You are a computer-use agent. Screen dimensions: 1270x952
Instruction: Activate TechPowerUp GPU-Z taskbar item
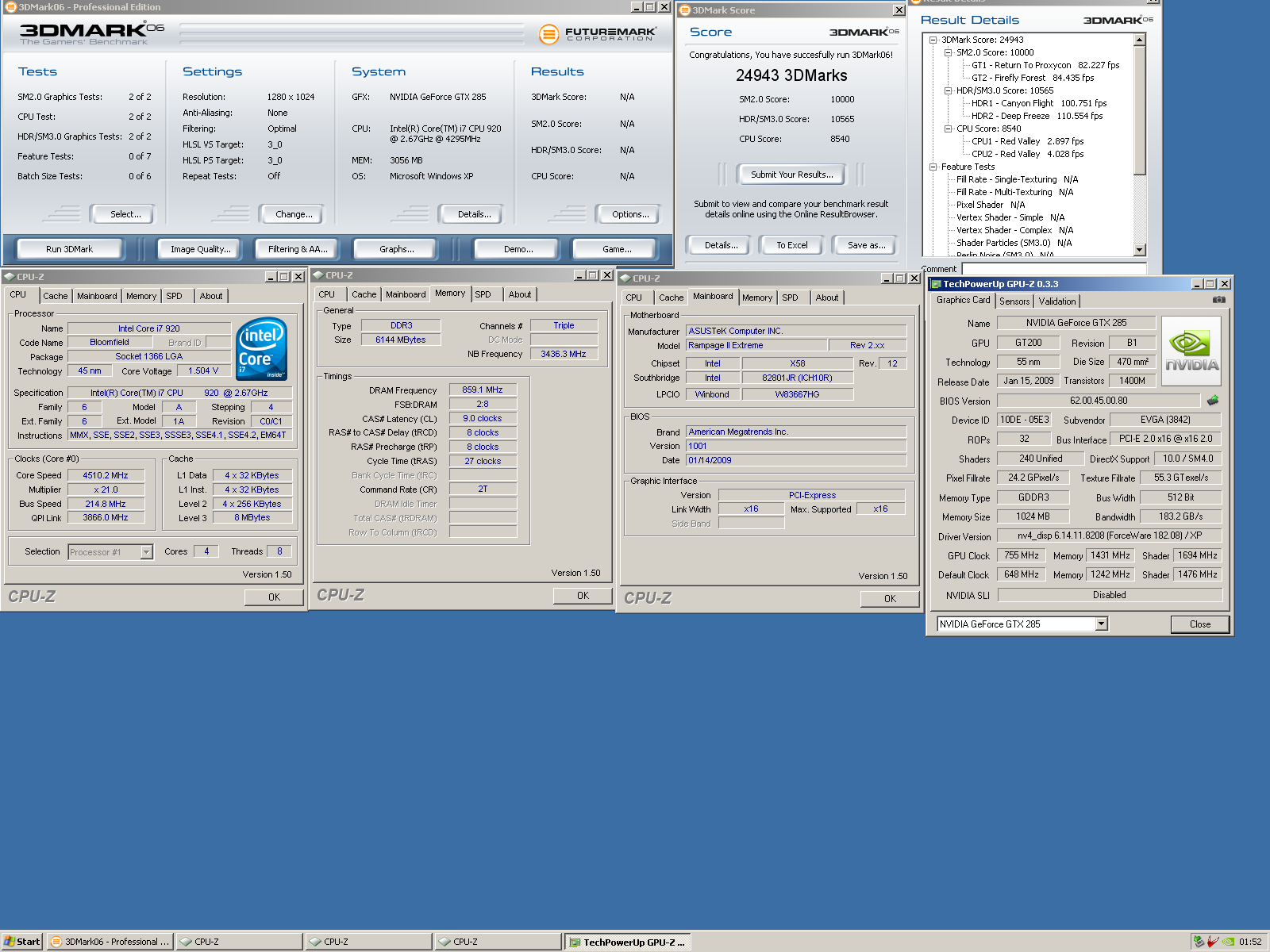pyautogui.click(x=628, y=942)
